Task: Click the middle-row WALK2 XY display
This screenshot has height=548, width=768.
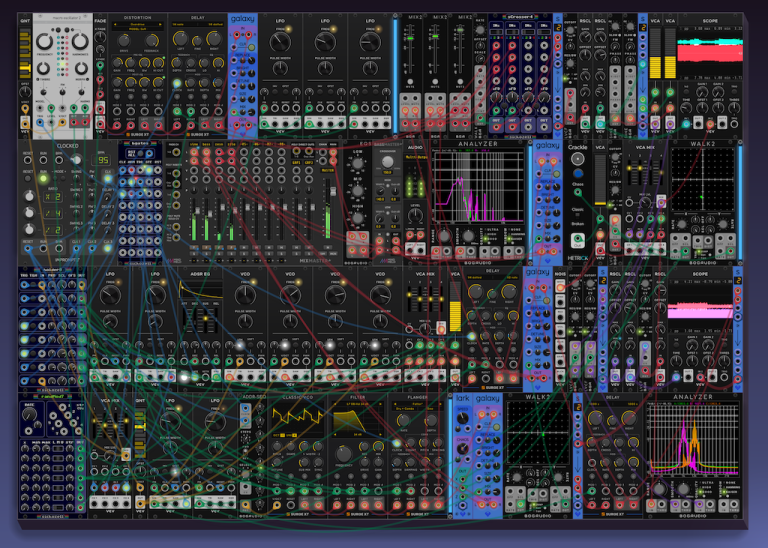Action: pyautogui.click(x=703, y=180)
